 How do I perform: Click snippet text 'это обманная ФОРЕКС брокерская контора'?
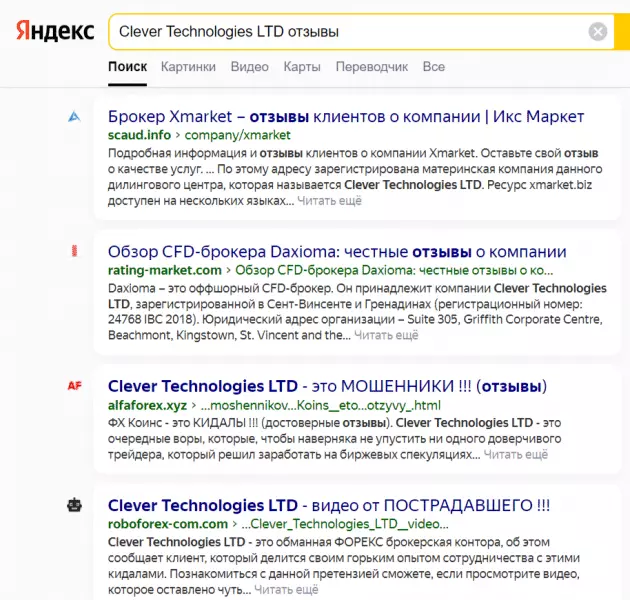379,542
